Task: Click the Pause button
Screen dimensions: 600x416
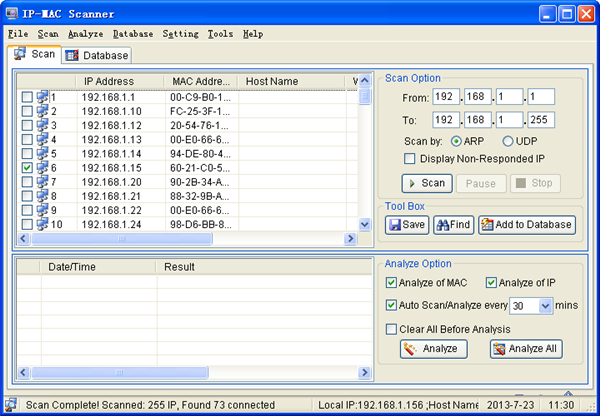Action: 481,183
